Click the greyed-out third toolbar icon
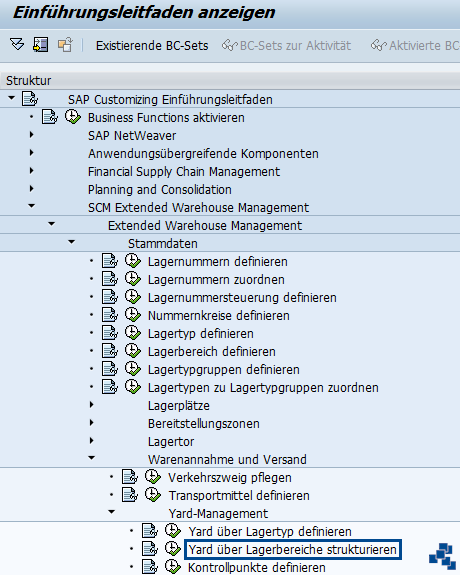460x575 pixels. click(65, 45)
